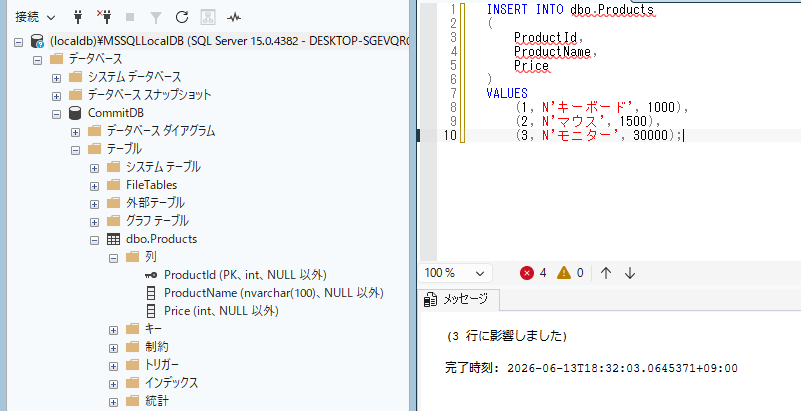Expand the FileTables folder
This screenshot has height=411, width=801.
95,186
